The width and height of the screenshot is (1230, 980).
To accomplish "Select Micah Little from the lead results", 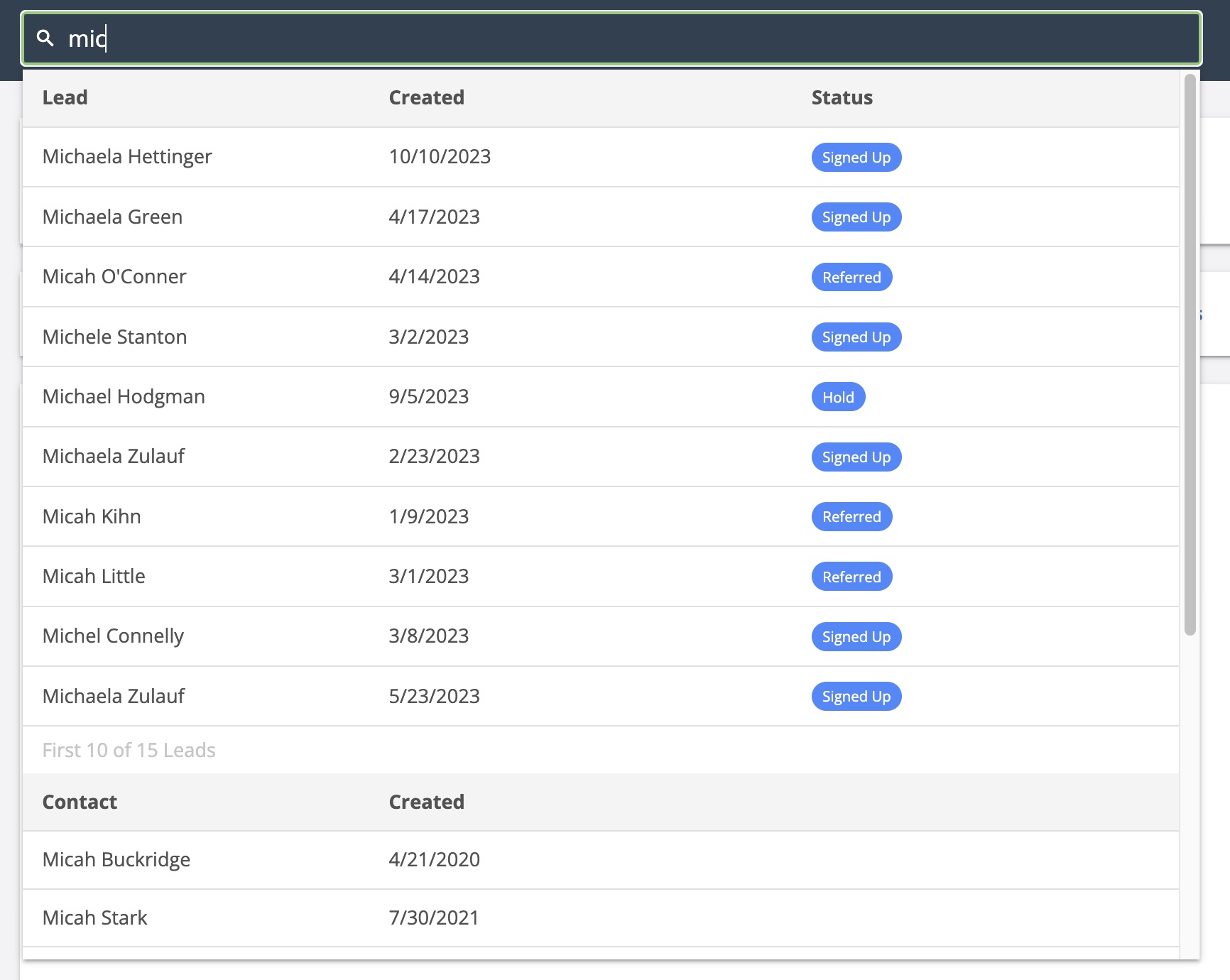I will click(x=94, y=576).
